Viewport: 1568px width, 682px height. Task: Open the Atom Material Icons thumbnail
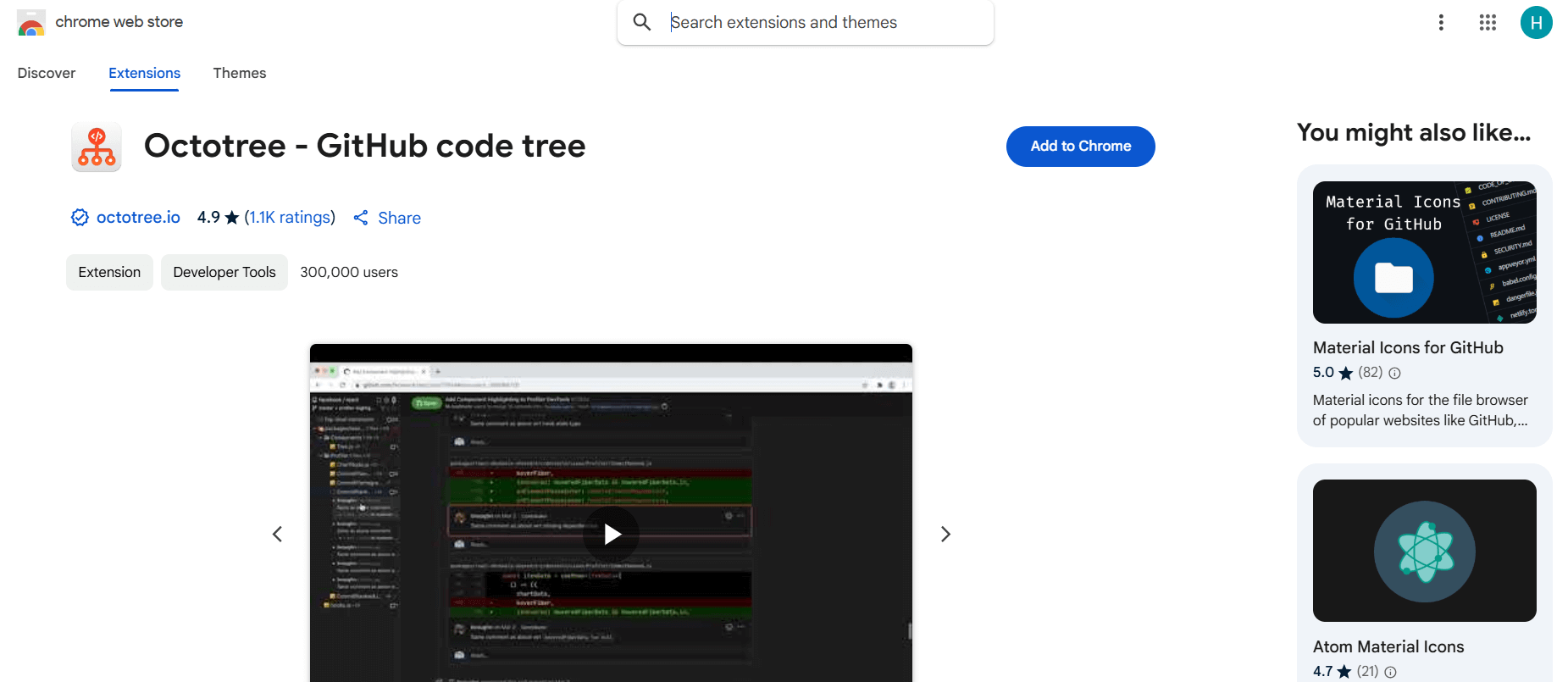tap(1424, 551)
